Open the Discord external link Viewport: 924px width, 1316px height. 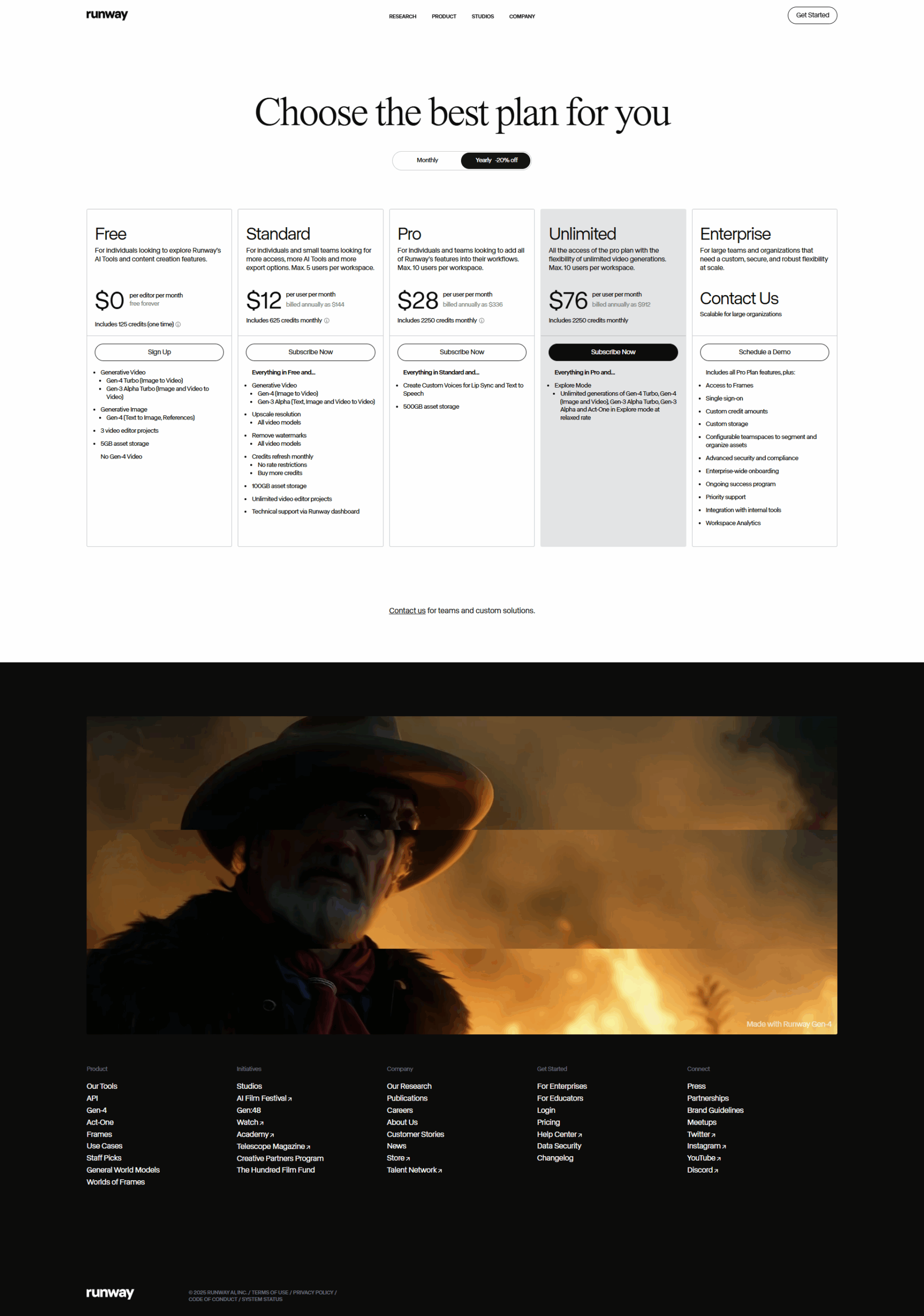point(703,1170)
